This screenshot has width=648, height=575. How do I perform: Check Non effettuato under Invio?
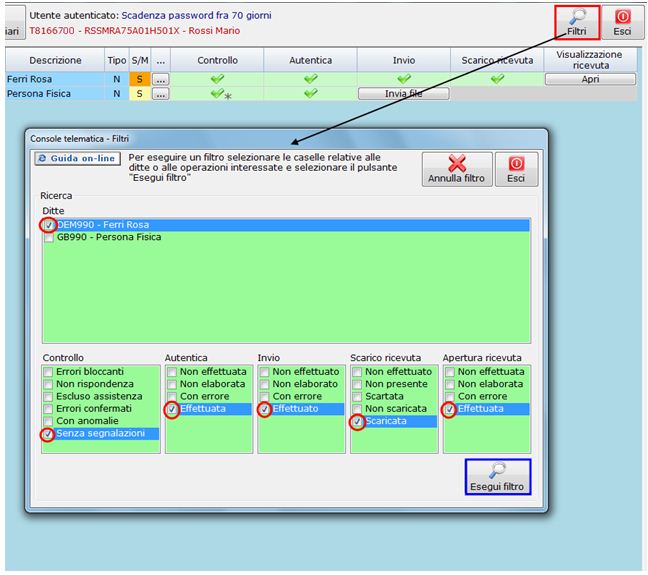click(x=264, y=372)
